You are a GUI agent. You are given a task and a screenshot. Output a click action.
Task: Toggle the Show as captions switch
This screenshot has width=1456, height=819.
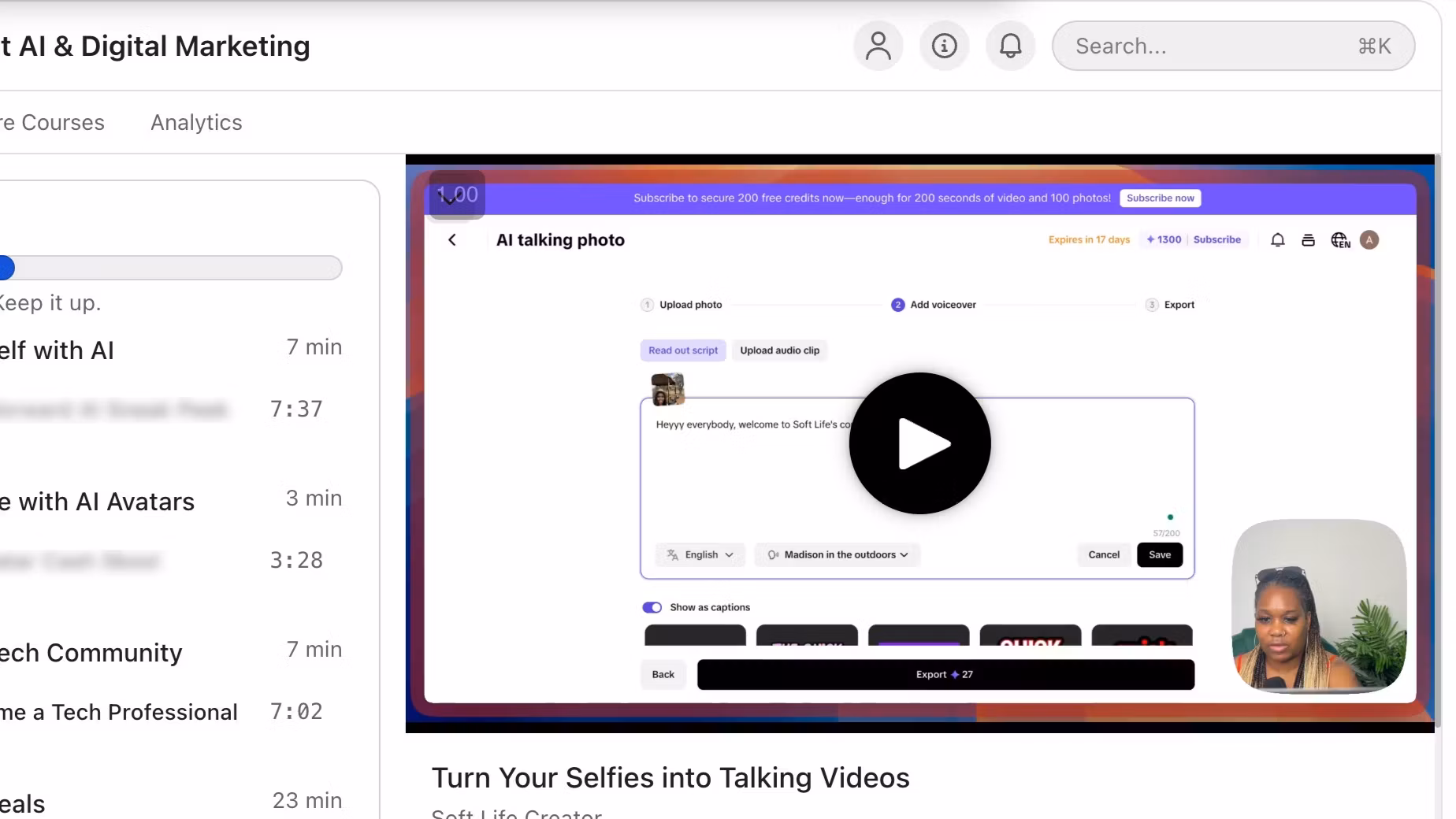[x=652, y=607]
